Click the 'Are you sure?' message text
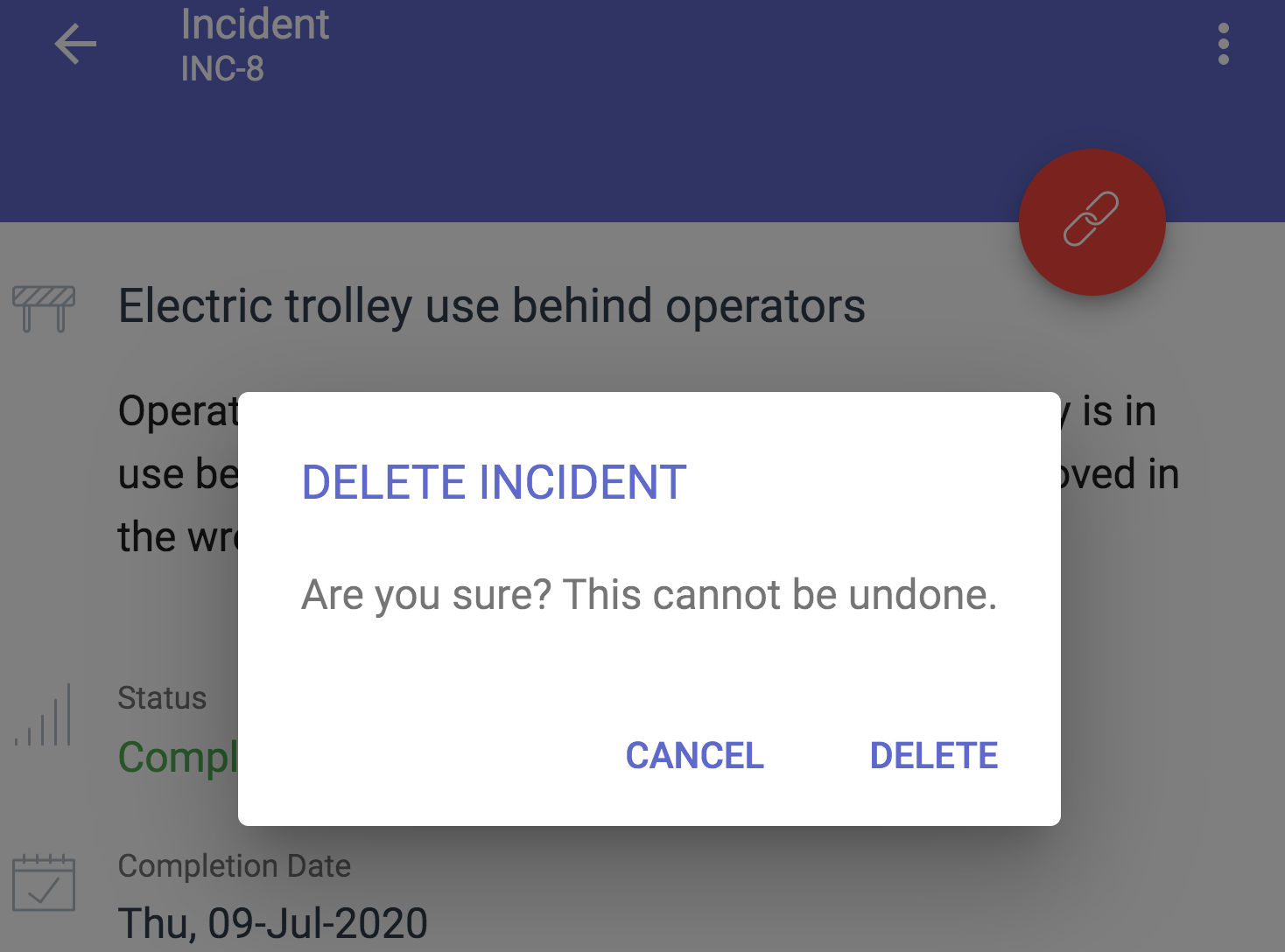The width and height of the screenshot is (1285, 952). click(649, 595)
